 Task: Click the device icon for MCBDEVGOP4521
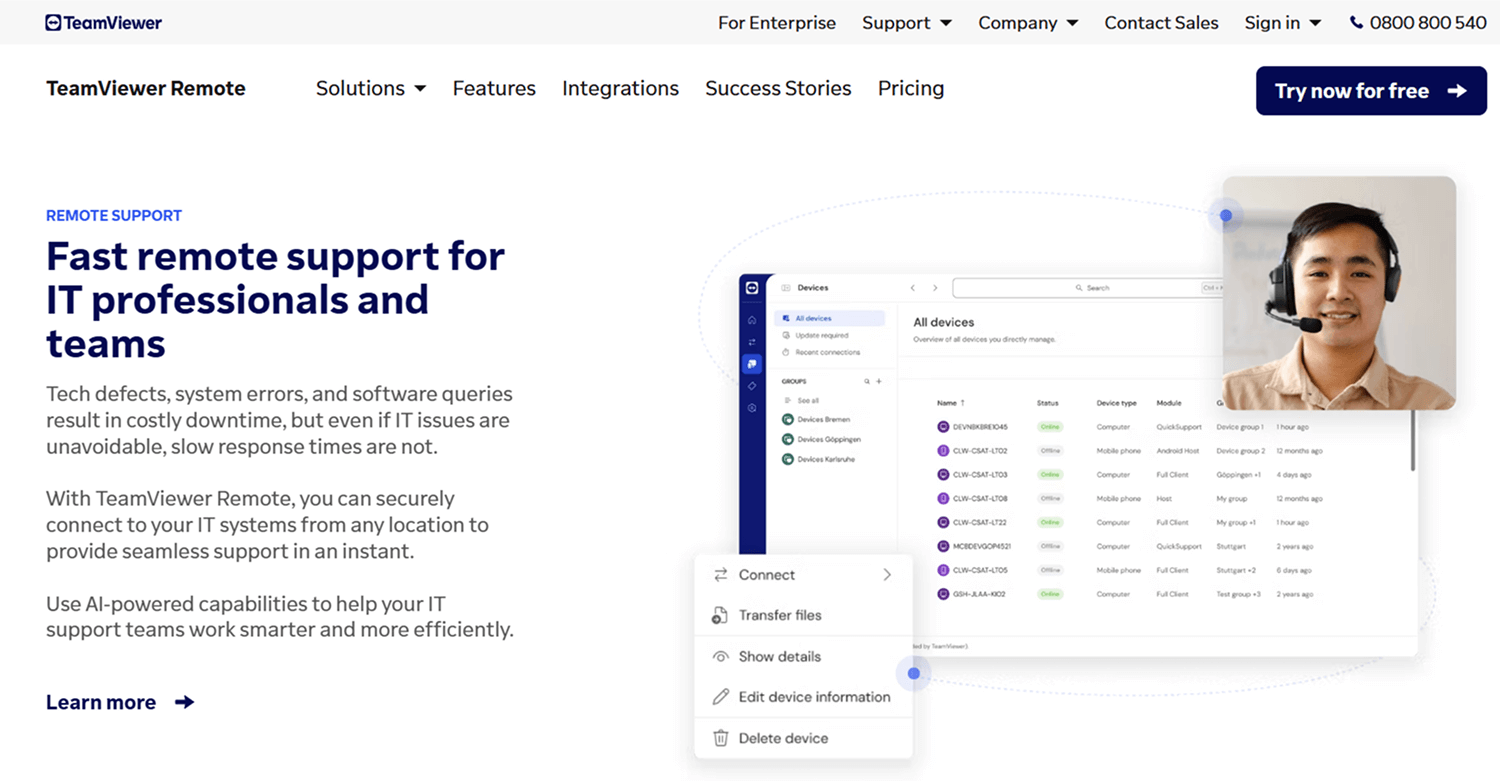pos(943,547)
